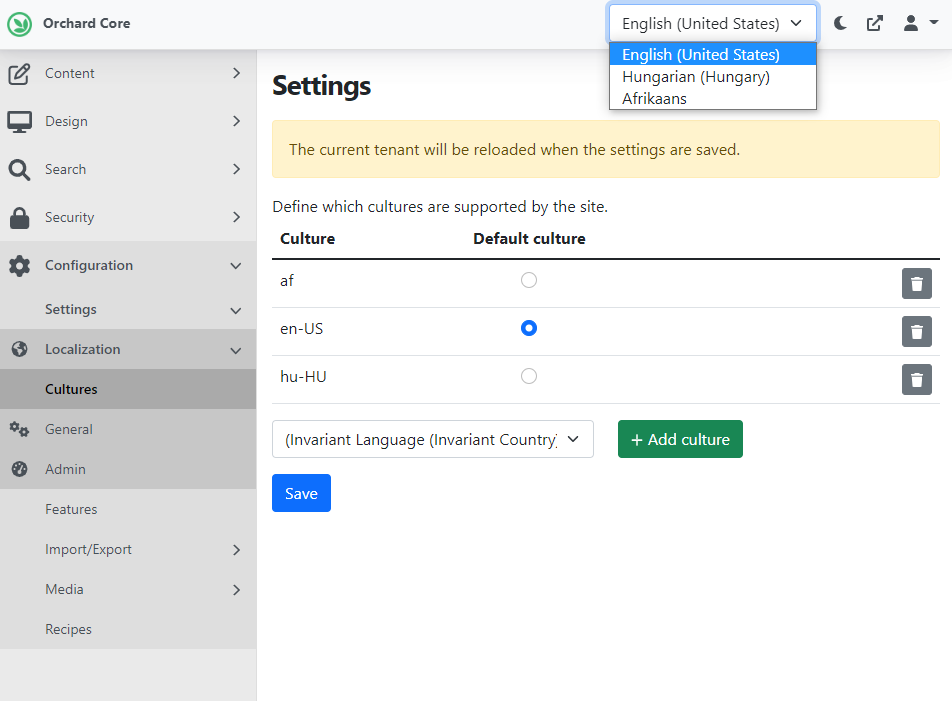
Task: Expand the Media menu chevron
Action: pyautogui.click(x=237, y=590)
